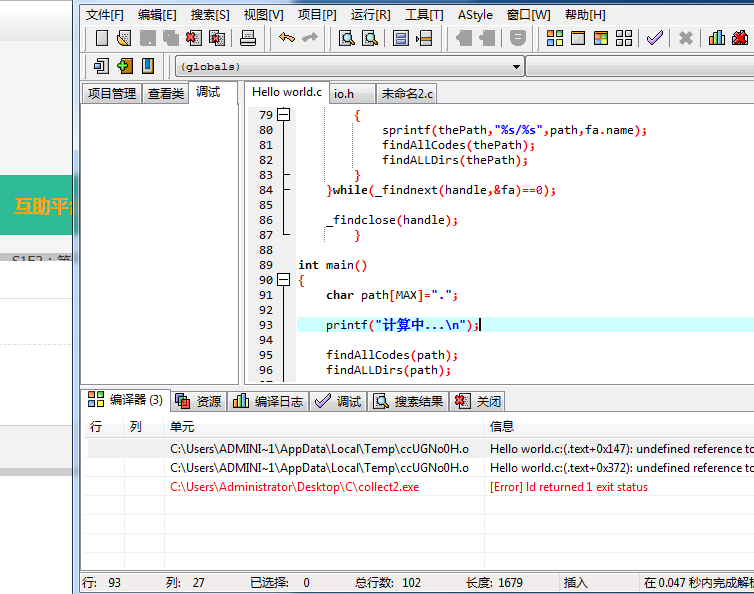The width and height of the screenshot is (754, 594).
Task: Open profile analysis bar-chart icon
Action: tap(716, 38)
